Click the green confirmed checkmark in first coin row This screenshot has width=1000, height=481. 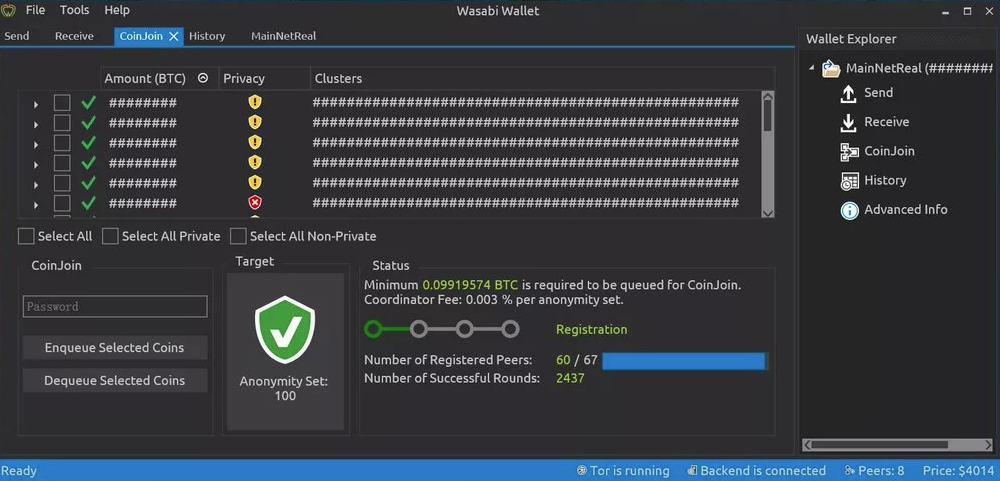89,102
